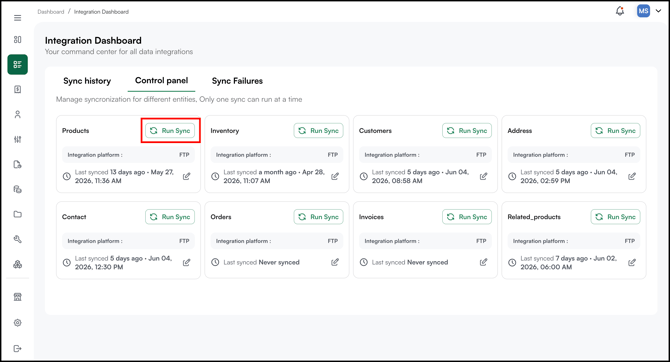Open the key sidebar icon
The height and width of the screenshot is (362, 670).
point(18,239)
